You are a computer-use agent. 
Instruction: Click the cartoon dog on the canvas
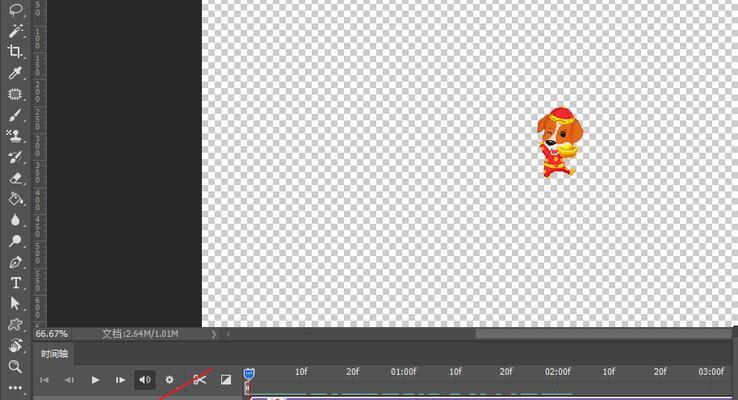(x=560, y=143)
